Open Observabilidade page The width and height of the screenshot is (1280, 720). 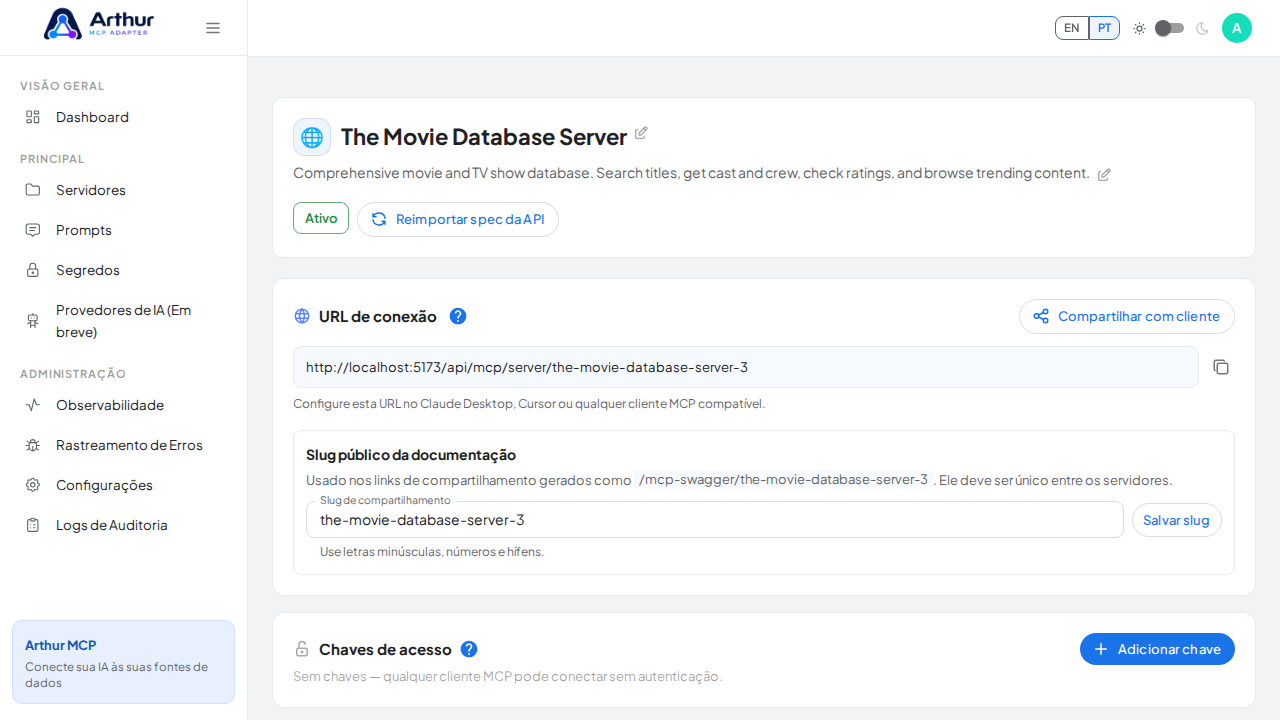click(x=123, y=405)
